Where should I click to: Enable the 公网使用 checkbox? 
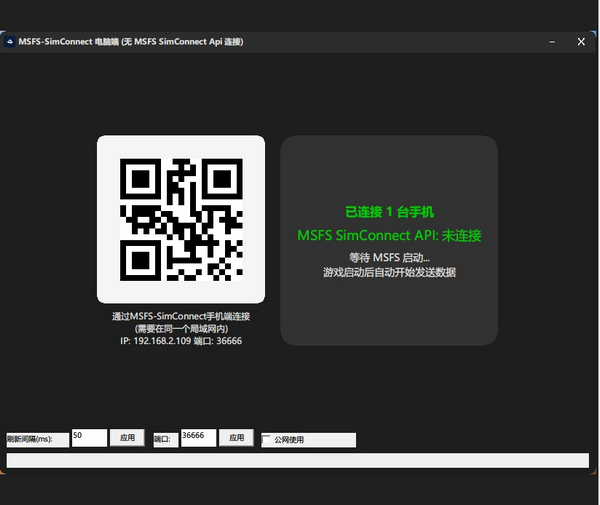266,440
